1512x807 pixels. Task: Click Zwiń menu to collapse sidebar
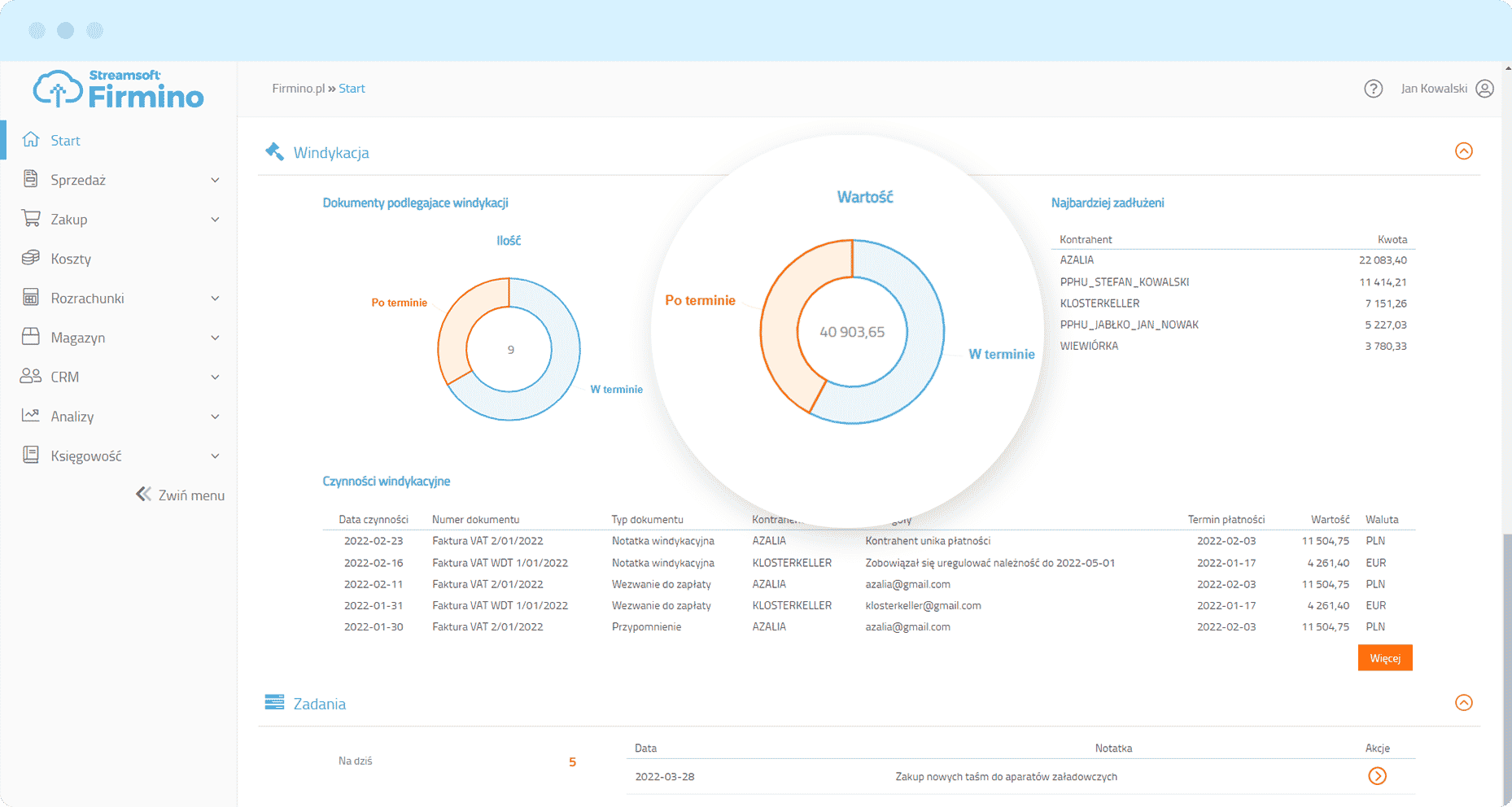191,495
